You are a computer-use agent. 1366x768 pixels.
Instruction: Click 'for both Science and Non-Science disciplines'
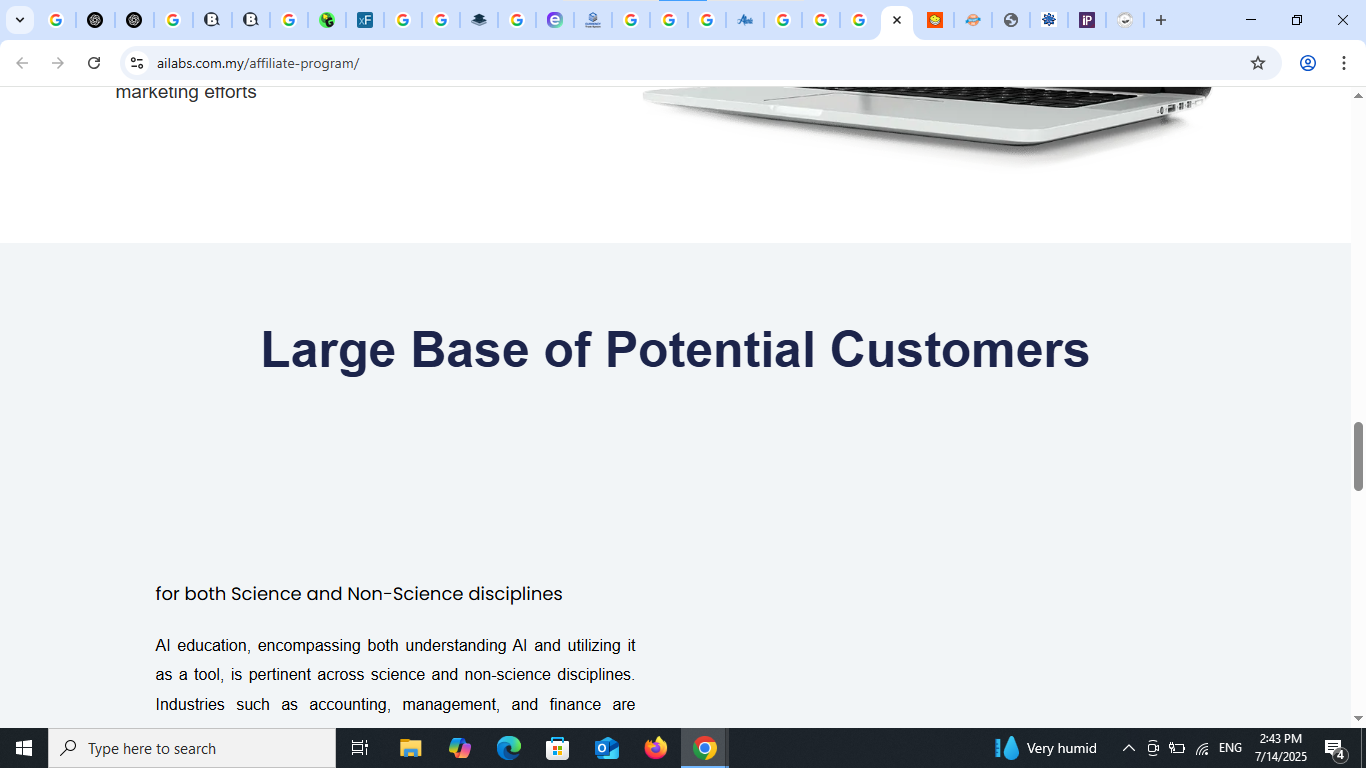tap(359, 594)
